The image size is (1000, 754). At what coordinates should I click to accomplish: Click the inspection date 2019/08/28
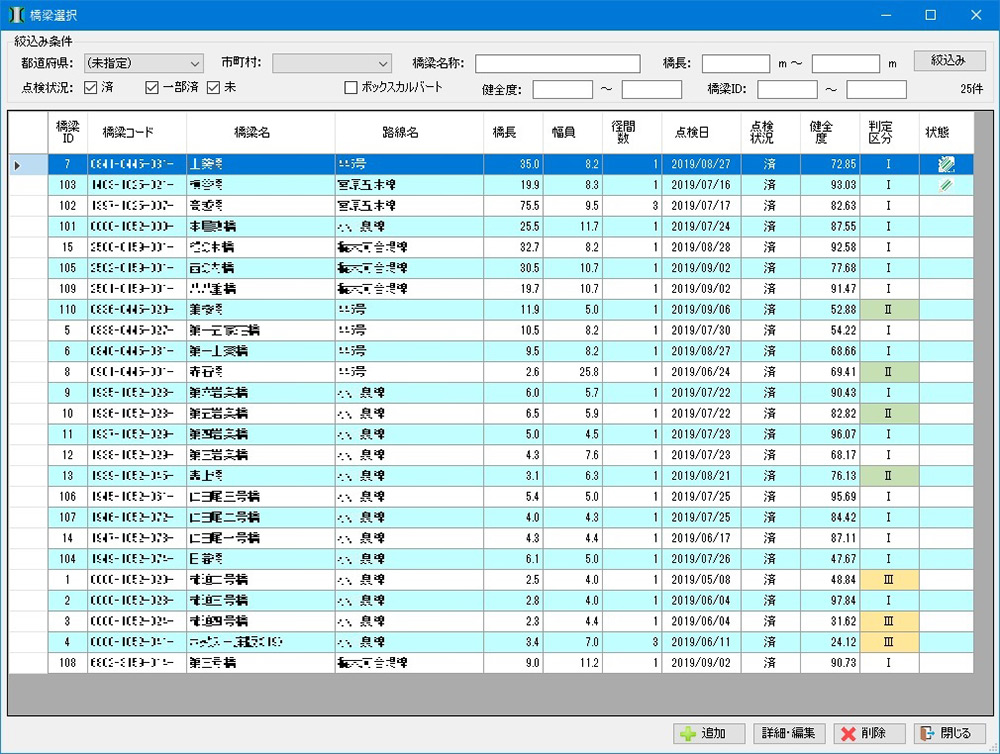tap(701, 247)
